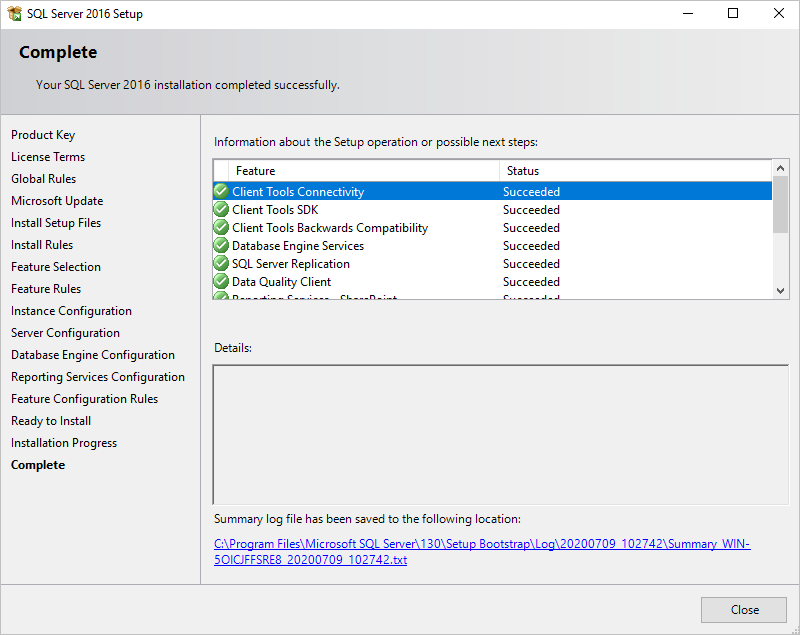Click the Reporting Services Configuration step
Viewport: 800px width, 635px height.
(x=98, y=377)
